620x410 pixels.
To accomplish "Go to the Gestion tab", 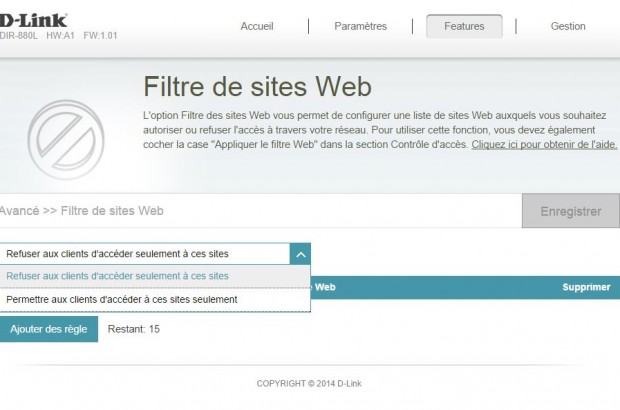I will [x=568, y=26].
